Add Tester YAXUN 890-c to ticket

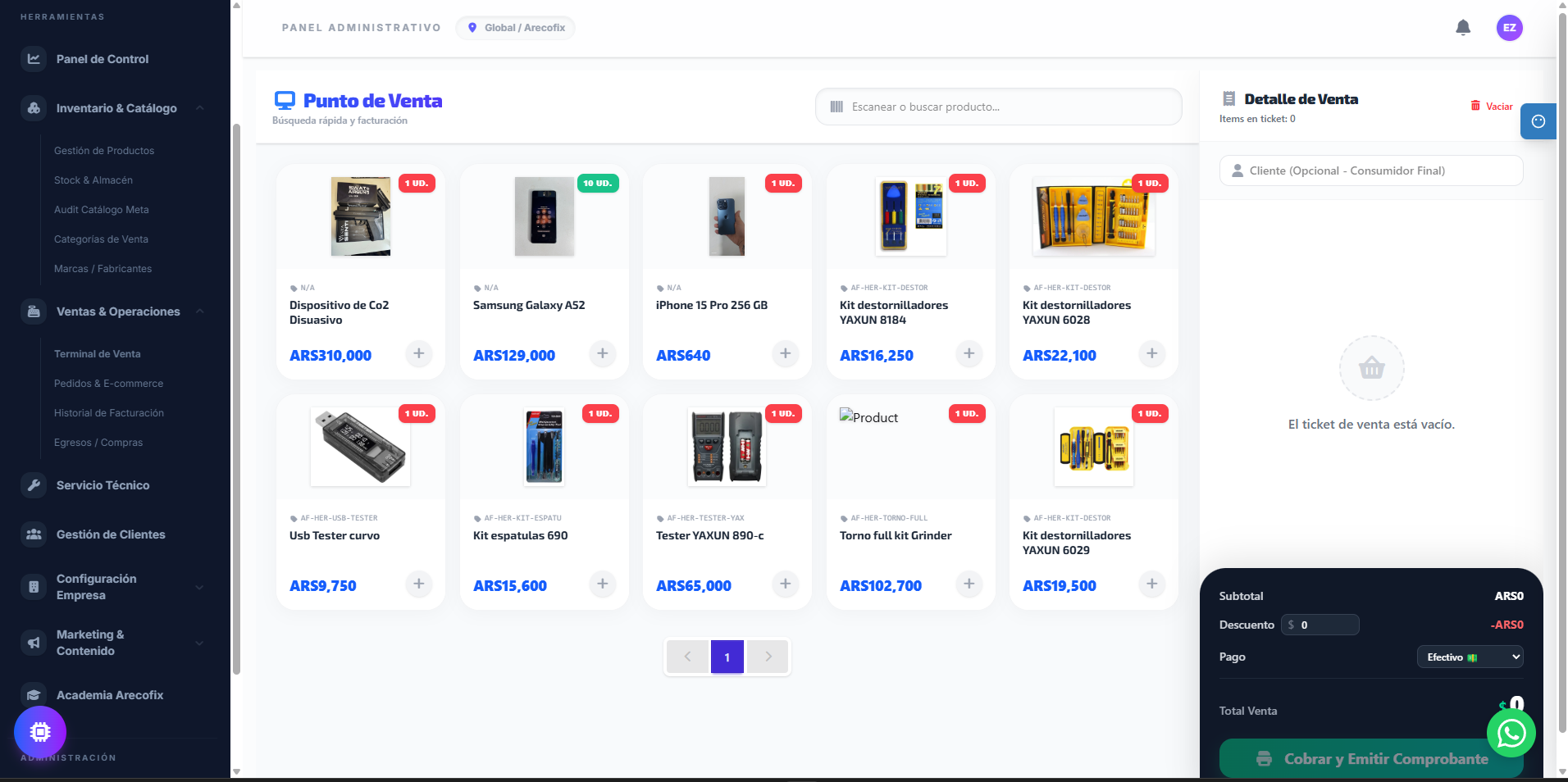coord(786,584)
